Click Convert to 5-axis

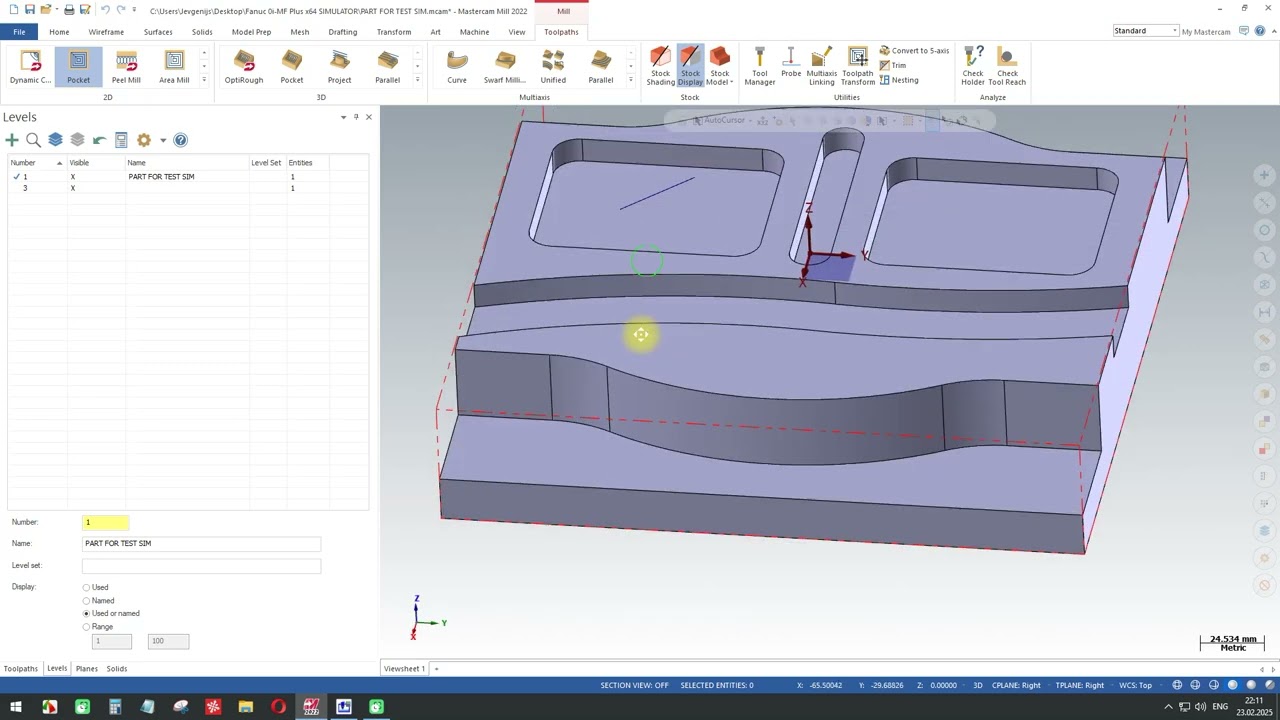point(914,51)
